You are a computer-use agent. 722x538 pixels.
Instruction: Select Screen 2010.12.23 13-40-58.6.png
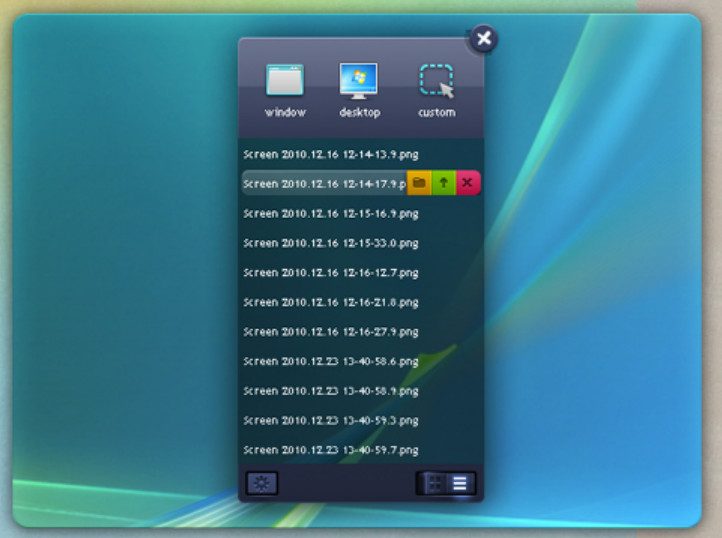331,361
